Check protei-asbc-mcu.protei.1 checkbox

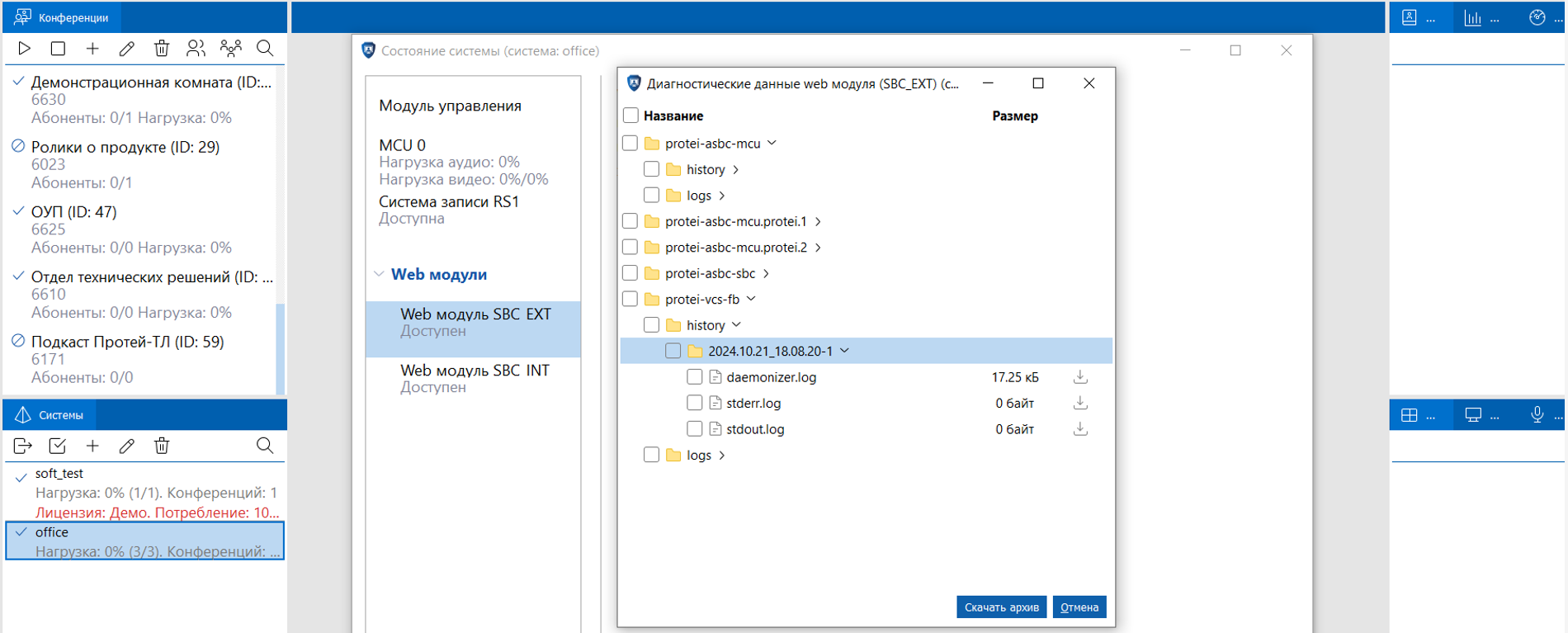pos(631,221)
